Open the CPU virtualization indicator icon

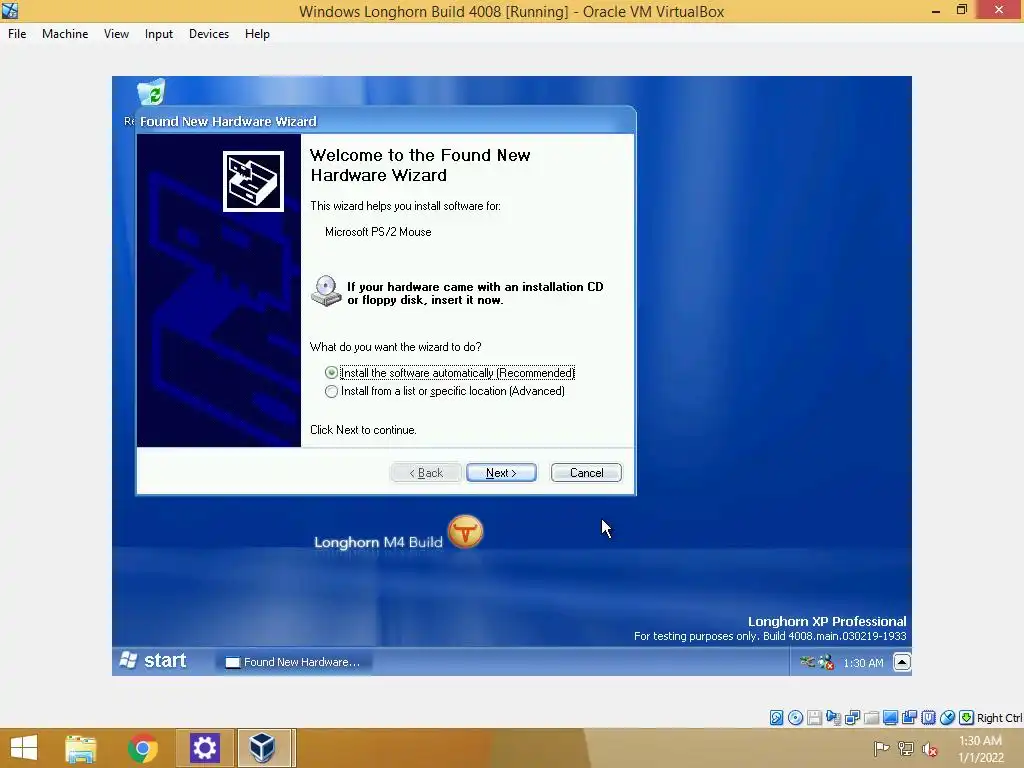[x=928, y=718]
